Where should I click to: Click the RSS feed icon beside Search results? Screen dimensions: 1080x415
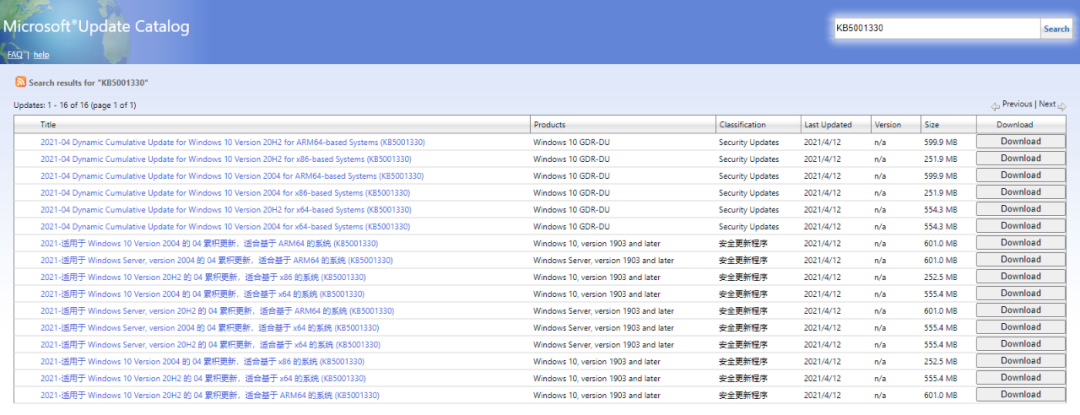[x=21, y=82]
